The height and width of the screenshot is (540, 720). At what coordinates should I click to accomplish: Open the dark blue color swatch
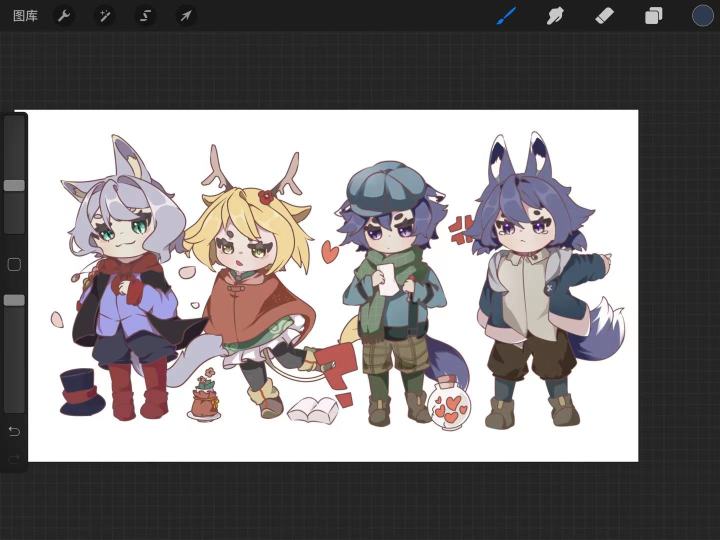pos(703,16)
